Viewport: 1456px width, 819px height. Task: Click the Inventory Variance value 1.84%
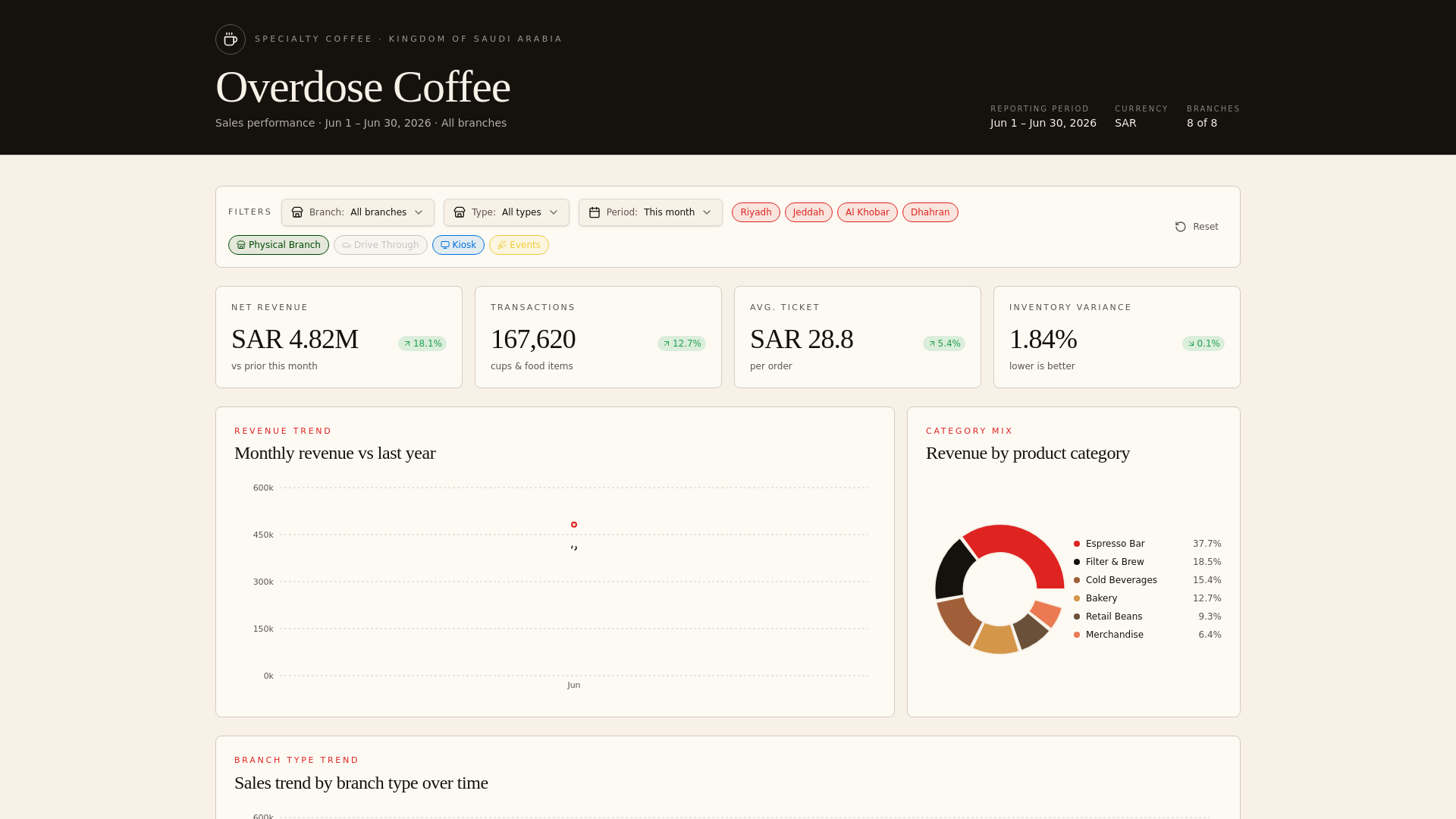(1043, 339)
